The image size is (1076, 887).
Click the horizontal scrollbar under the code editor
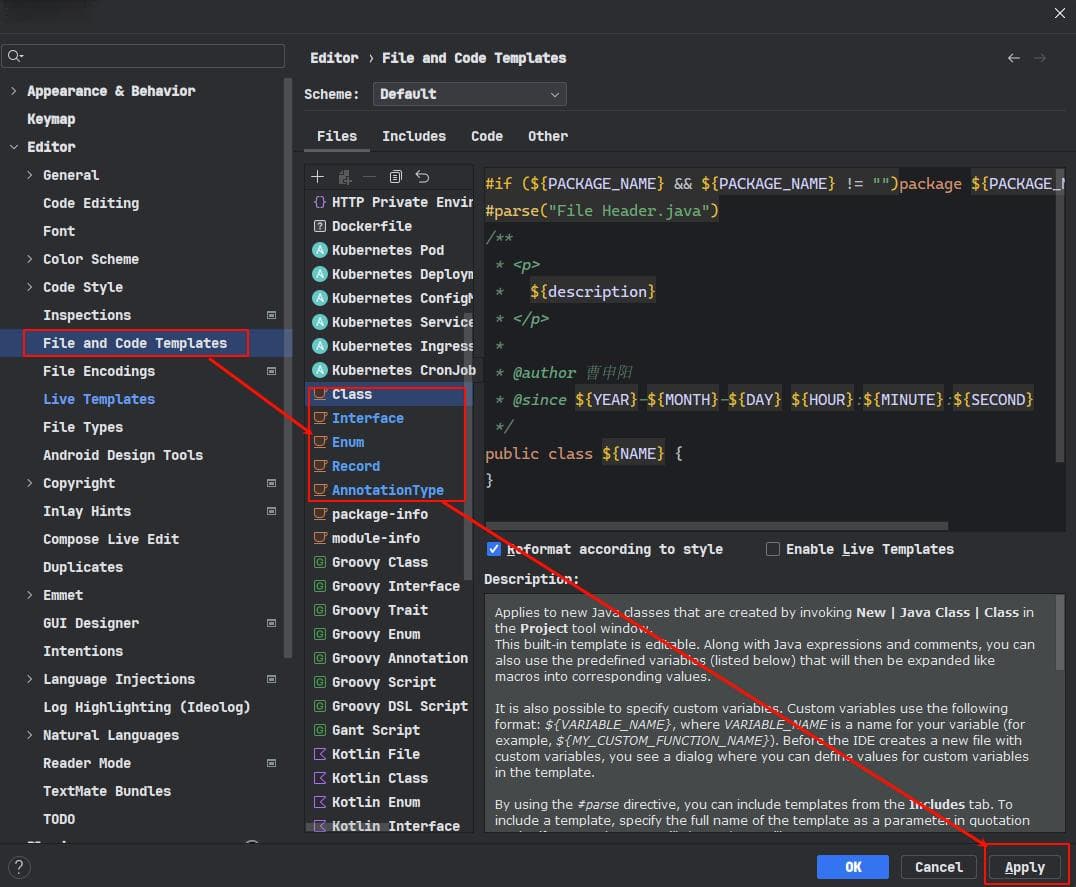tap(716, 526)
